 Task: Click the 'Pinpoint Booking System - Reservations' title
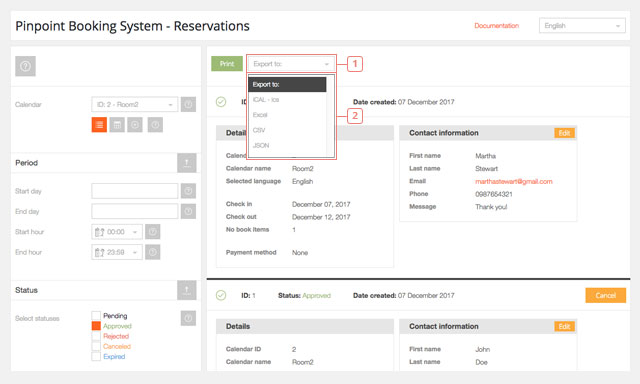click(x=132, y=26)
